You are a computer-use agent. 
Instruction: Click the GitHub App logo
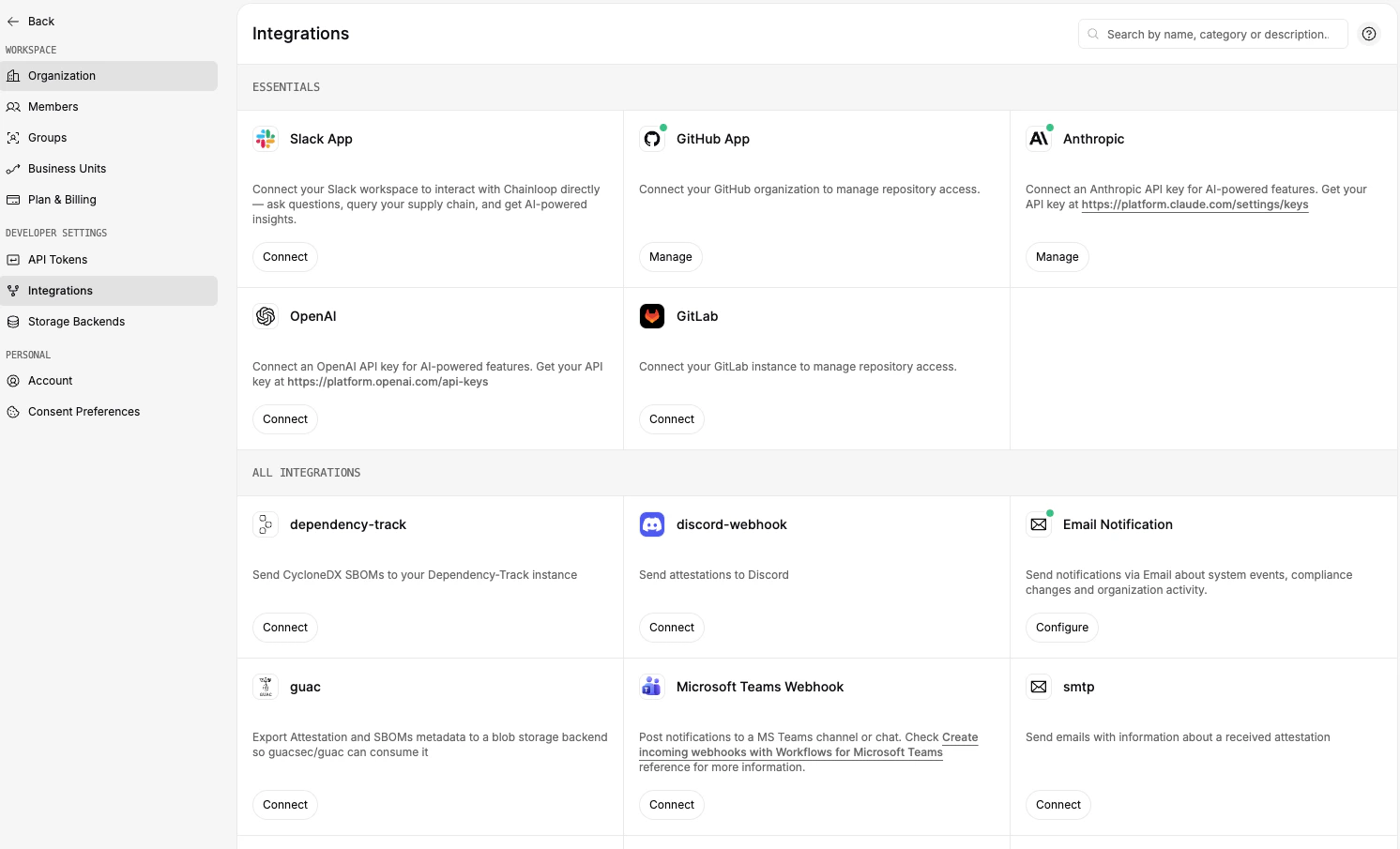[x=652, y=139]
